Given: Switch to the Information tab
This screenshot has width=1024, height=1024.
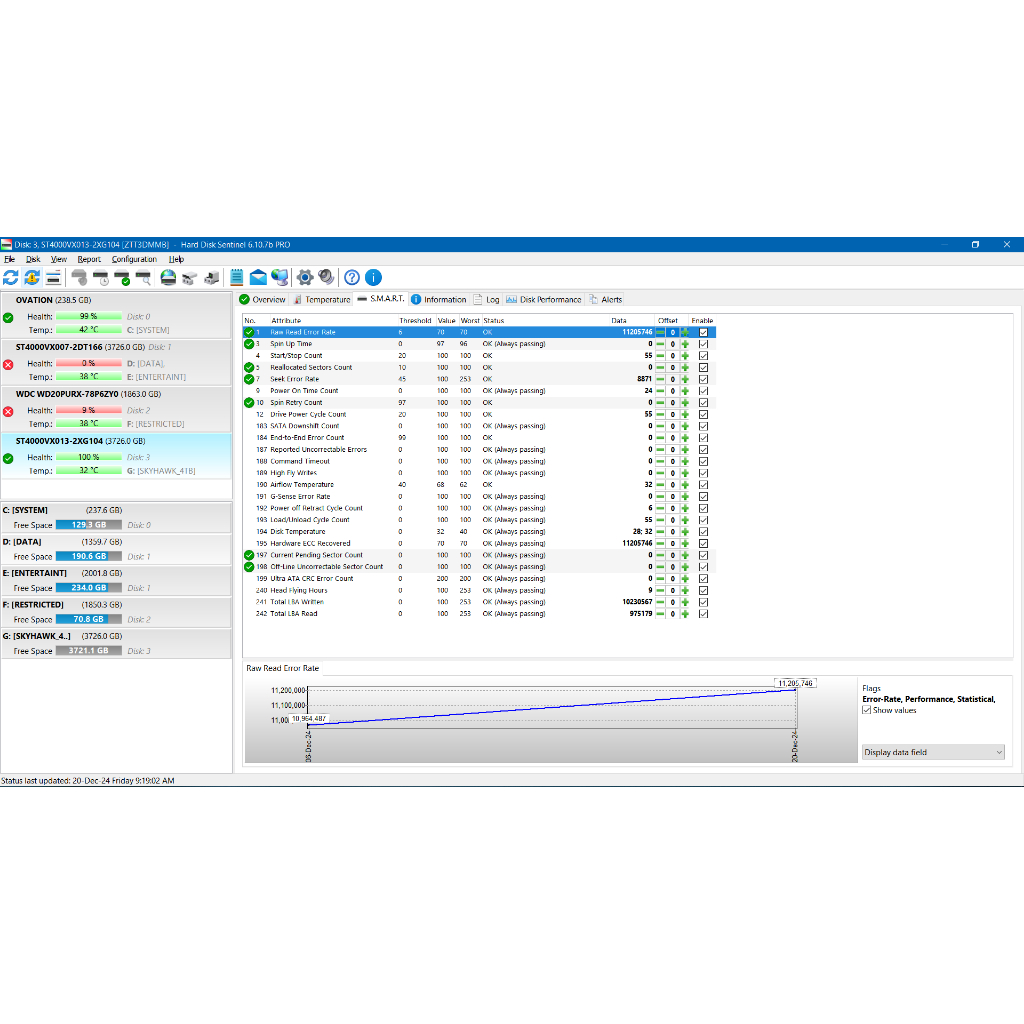Looking at the screenshot, I should pos(439,300).
